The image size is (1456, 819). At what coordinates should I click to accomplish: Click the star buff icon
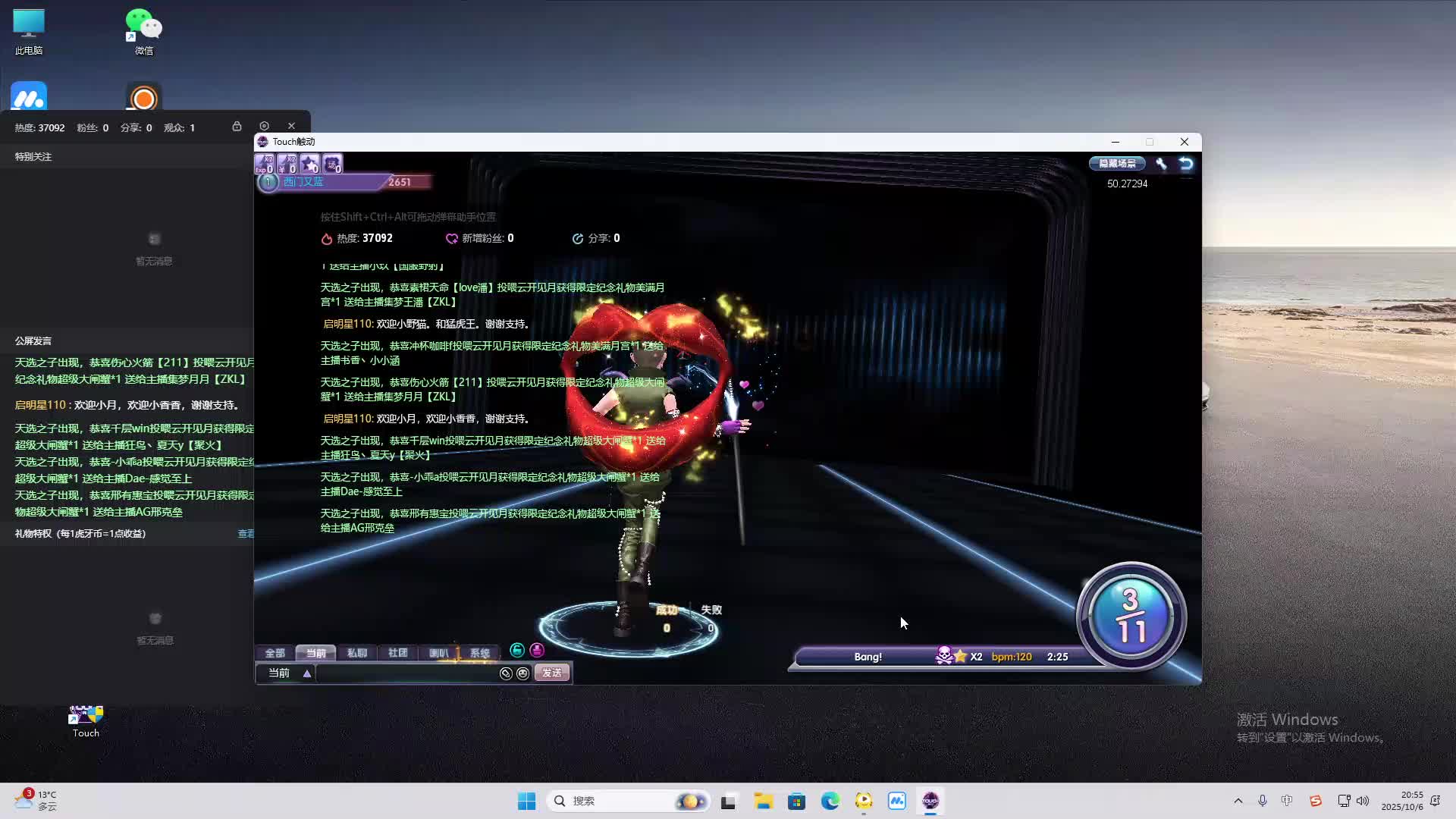click(x=309, y=164)
